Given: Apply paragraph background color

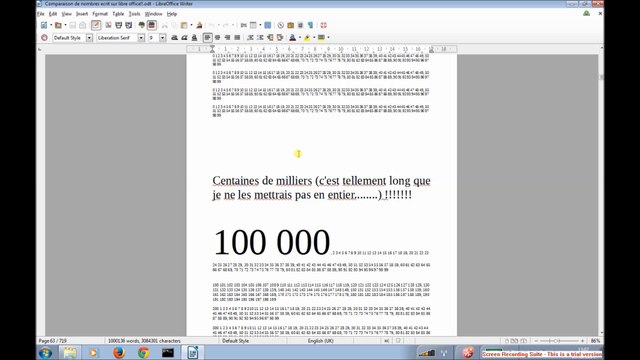Looking at the screenshot, I should [x=322, y=38].
